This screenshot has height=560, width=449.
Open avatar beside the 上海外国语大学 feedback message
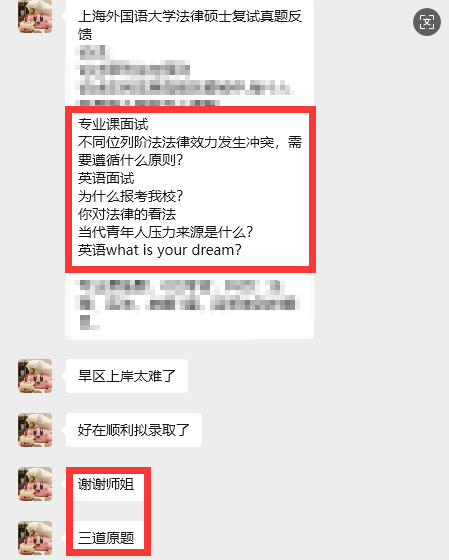[x=35, y=16]
